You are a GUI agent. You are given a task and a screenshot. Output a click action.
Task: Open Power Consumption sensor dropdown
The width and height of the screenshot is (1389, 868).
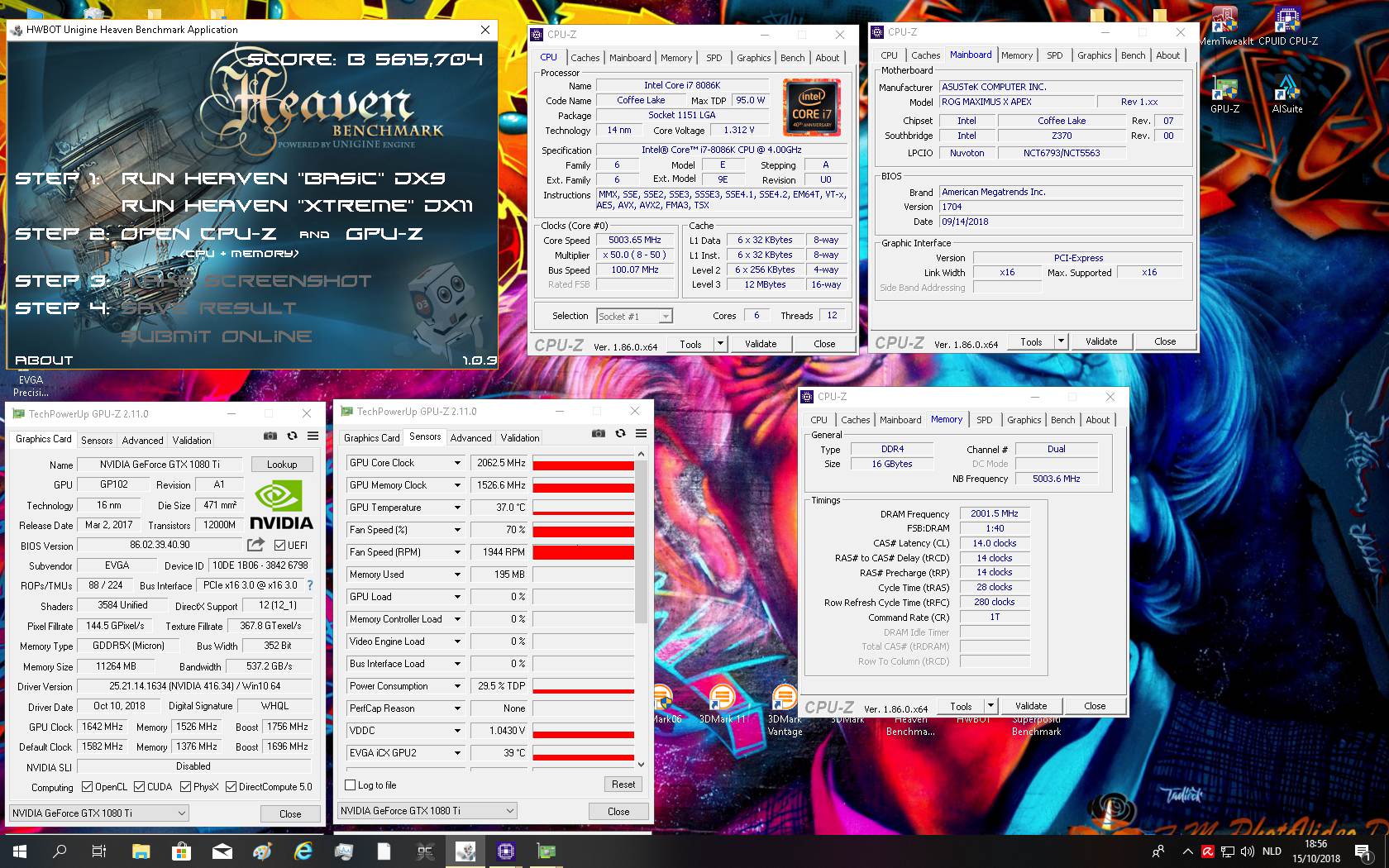[457, 686]
